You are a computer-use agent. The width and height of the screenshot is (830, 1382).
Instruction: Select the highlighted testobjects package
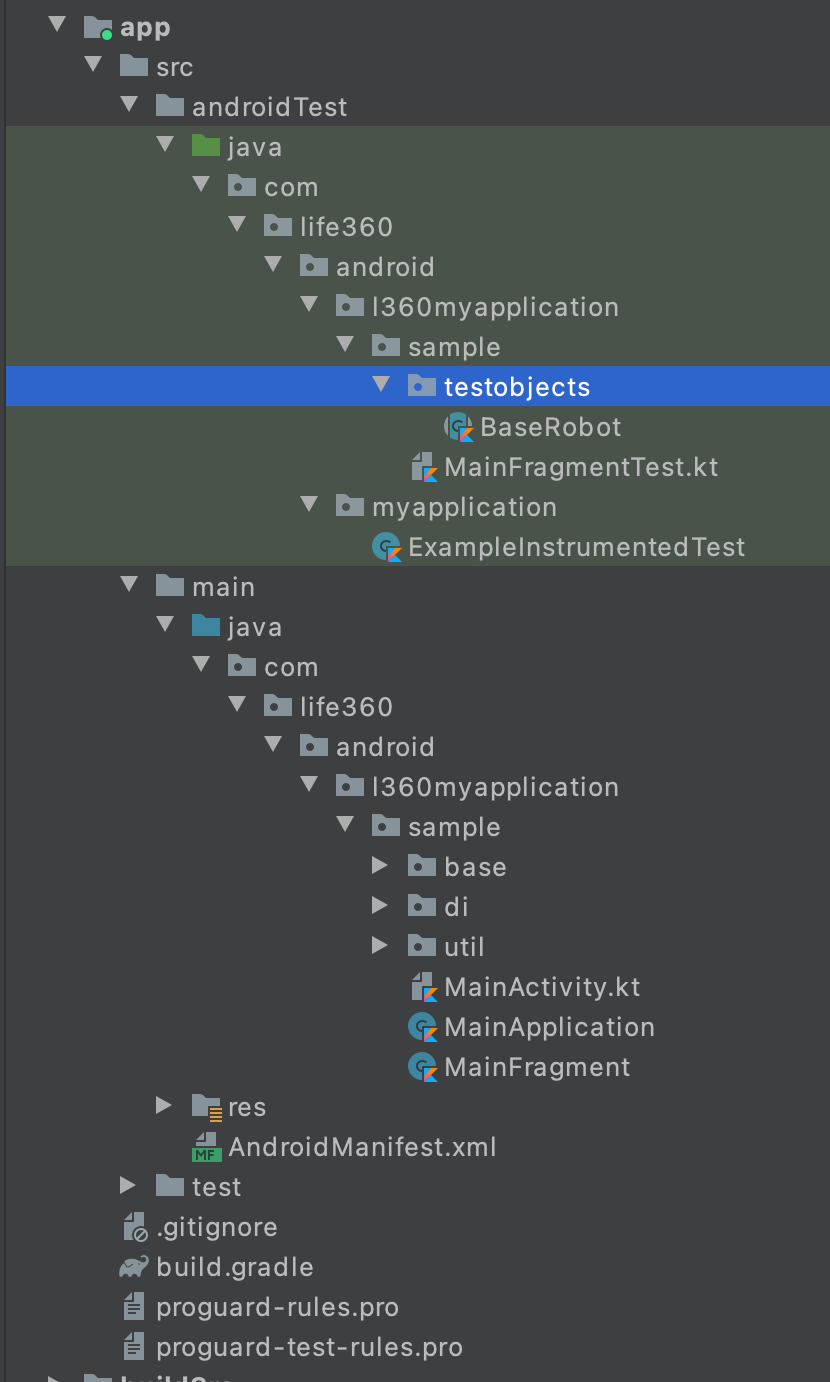(518, 386)
